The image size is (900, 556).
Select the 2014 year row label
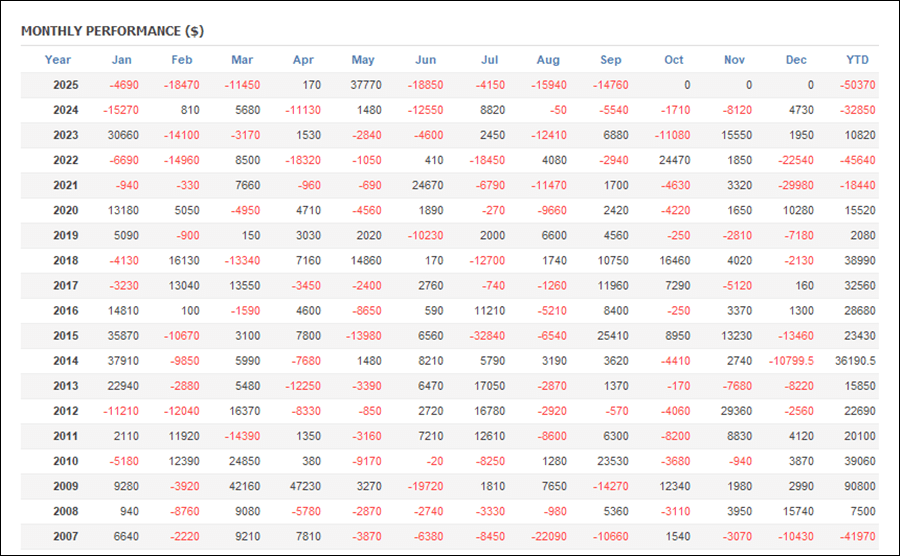coord(65,361)
